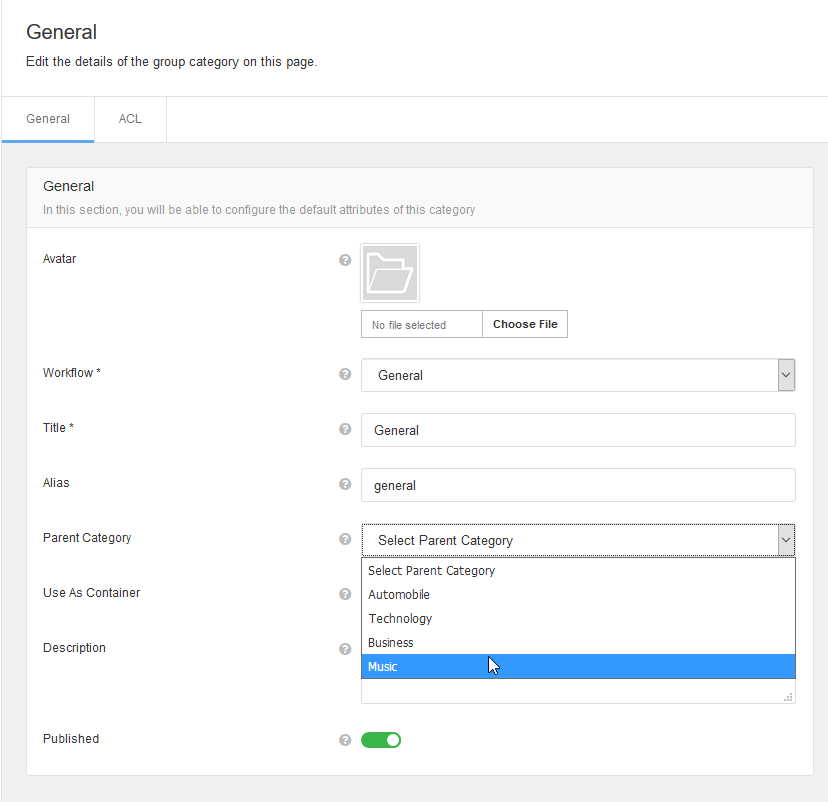Switch to the ACL tab
The image size is (828, 802).
[130, 119]
